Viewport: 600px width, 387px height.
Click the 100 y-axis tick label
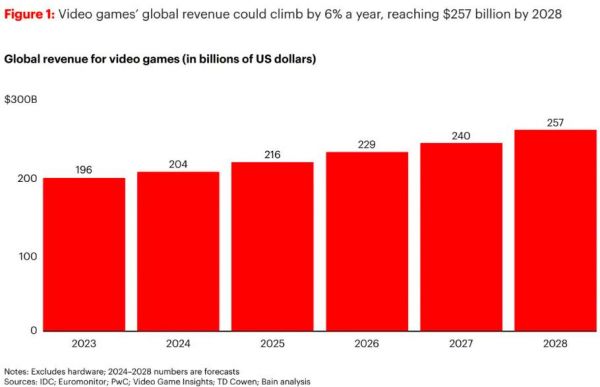[x=28, y=256]
